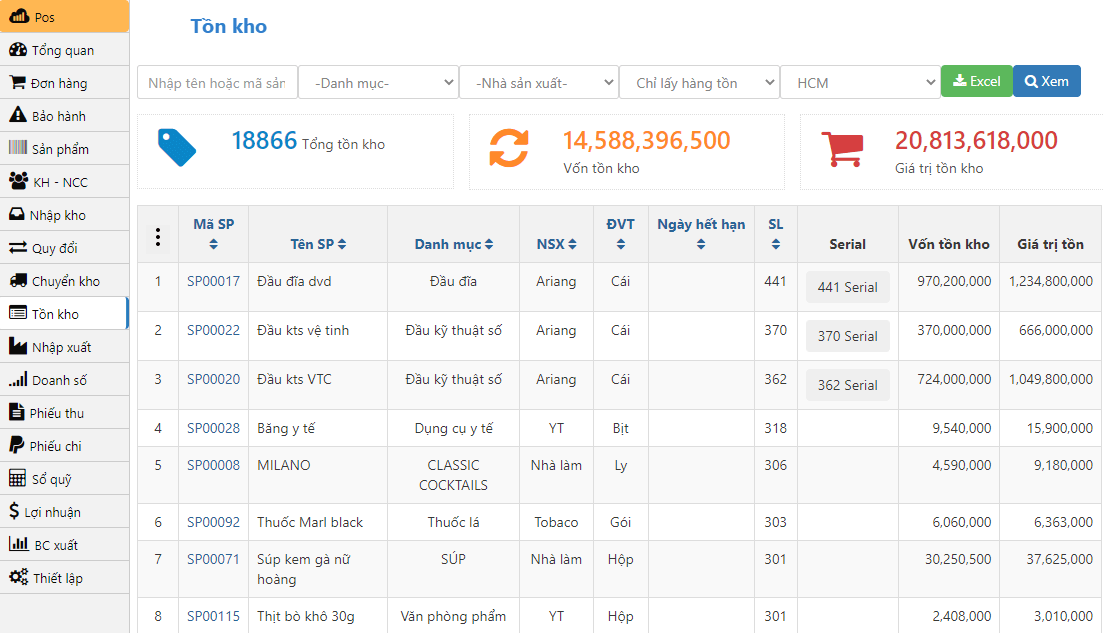Click the Chuyển kho truck icon
Viewport: 1103px width, 633px height.
tap(18, 281)
